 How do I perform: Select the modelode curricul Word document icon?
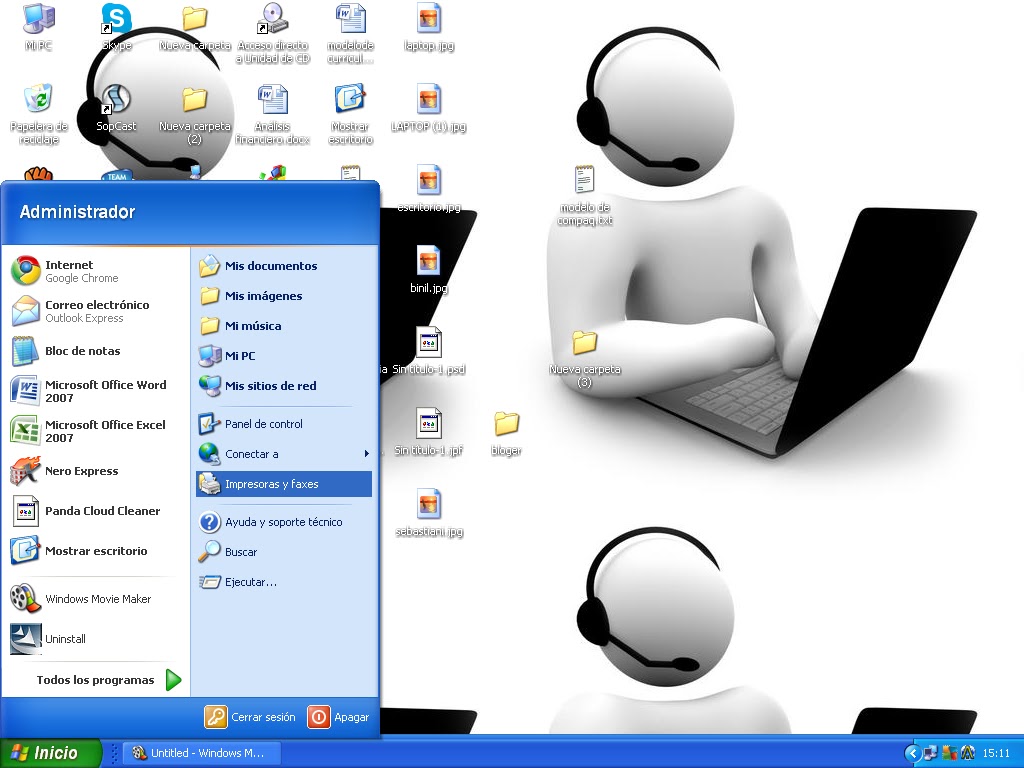[351, 33]
